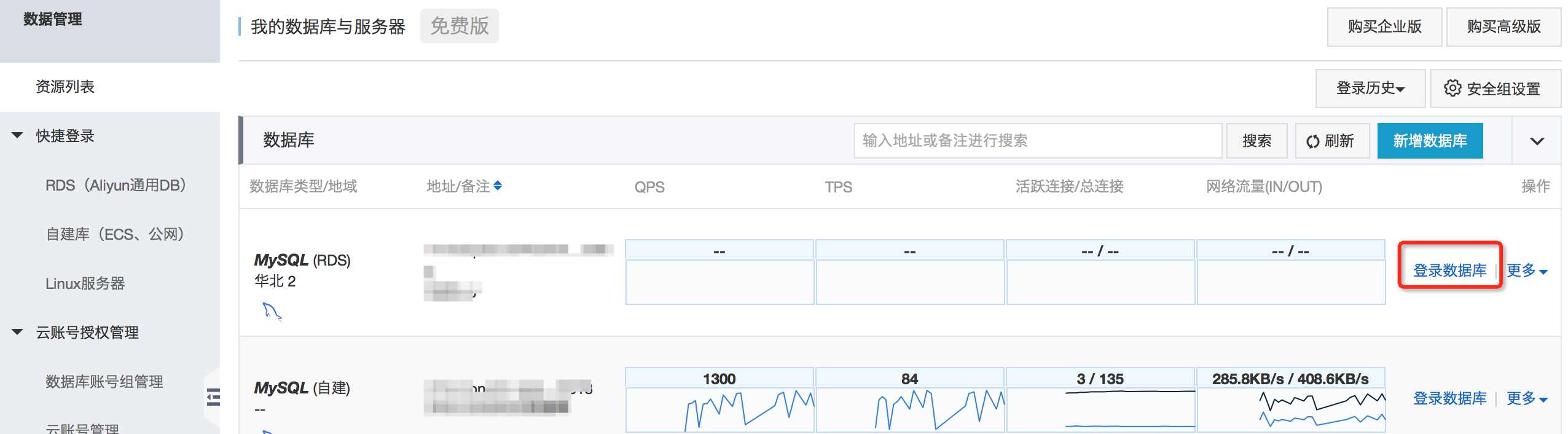Click the TPS column header
The image size is (1568, 434).
[839, 187]
